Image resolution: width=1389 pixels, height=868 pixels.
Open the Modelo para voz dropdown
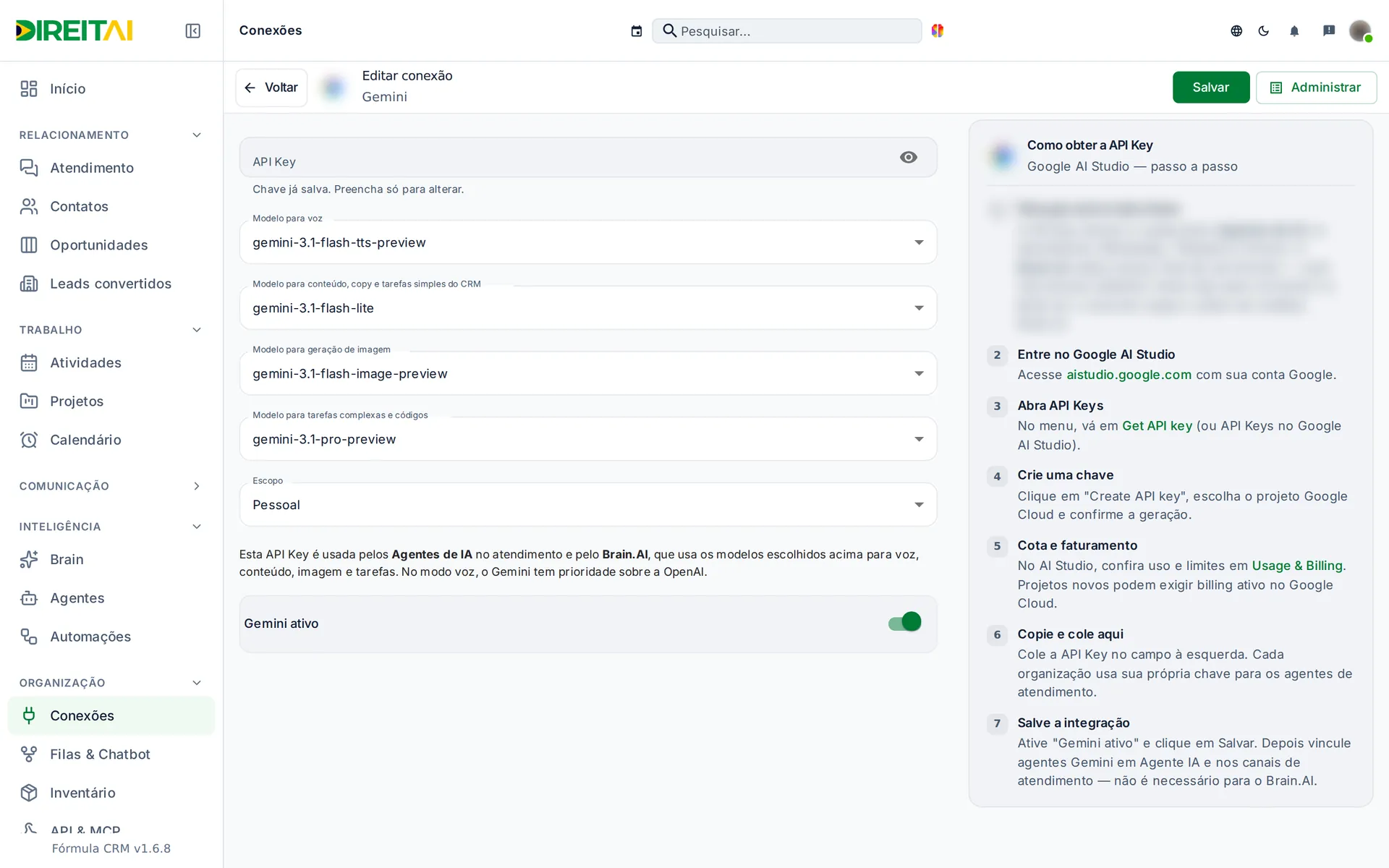point(588,242)
